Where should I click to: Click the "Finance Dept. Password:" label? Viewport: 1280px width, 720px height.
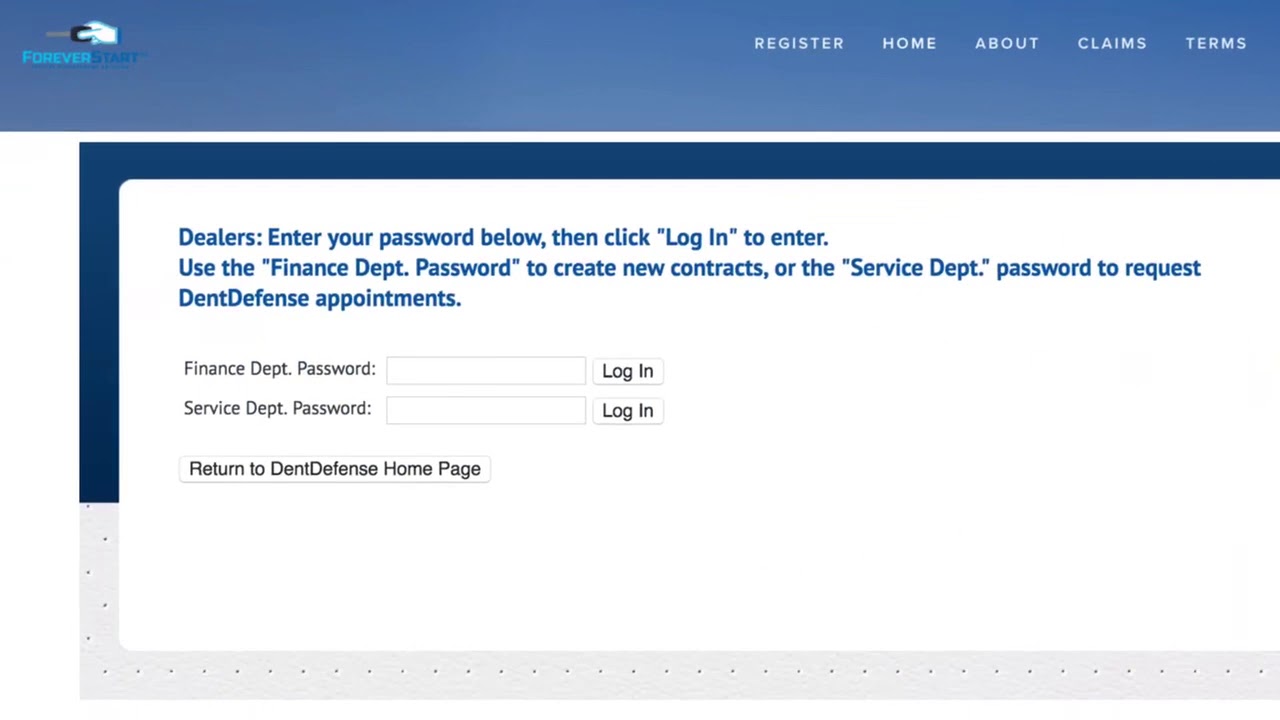pos(280,369)
